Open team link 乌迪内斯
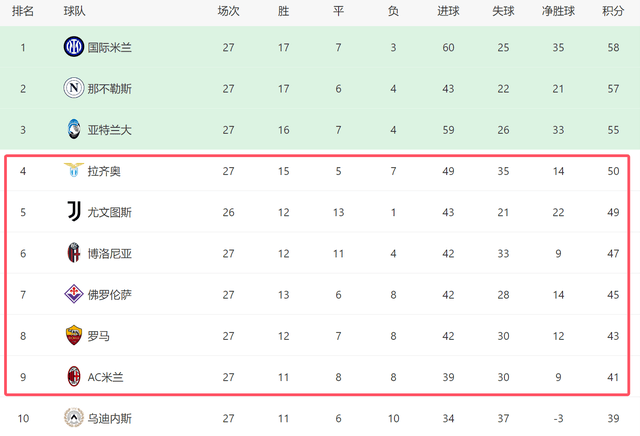Viewport: 640px width, 436px height. click(x=110, y=417)
